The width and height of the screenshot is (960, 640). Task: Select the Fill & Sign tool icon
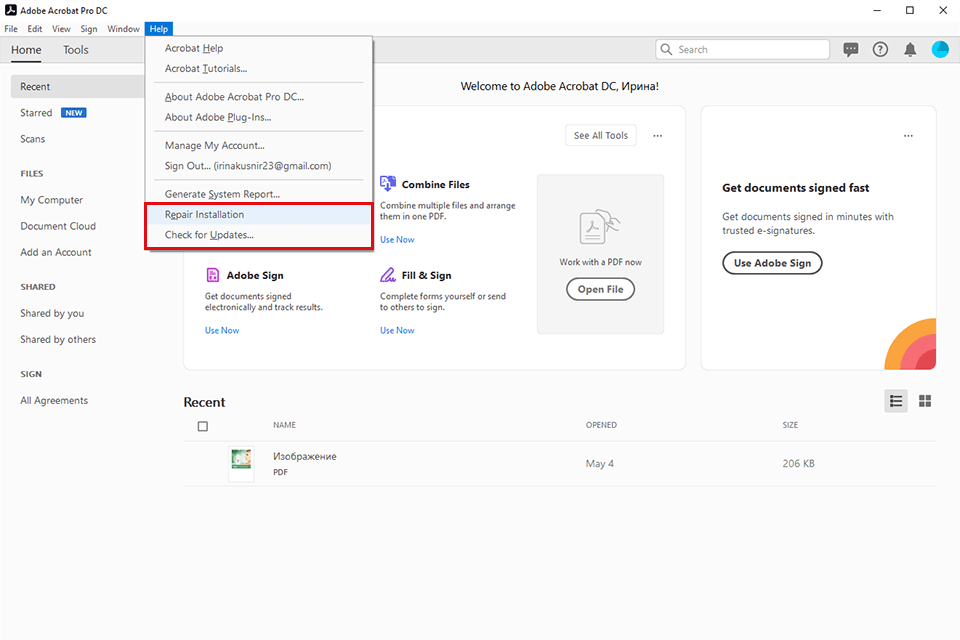389,274
